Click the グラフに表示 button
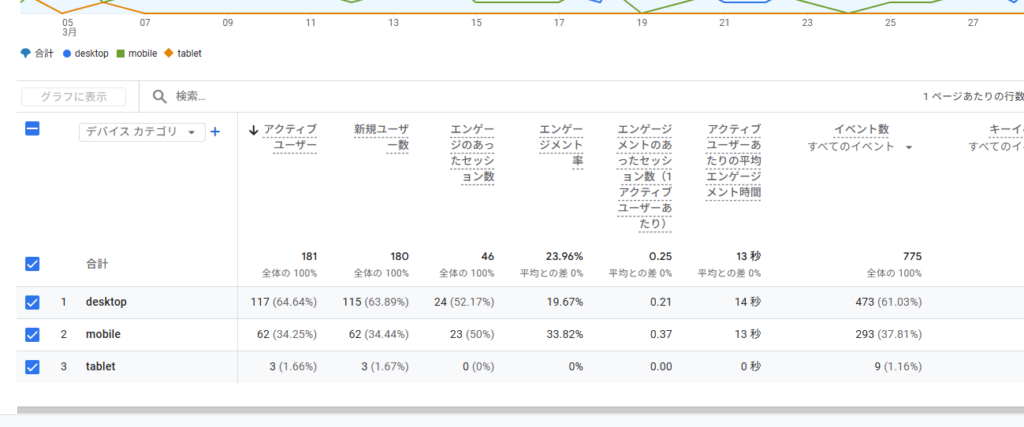Image resolution: width=1024 pixels, height=427 pixels. pyautogui.click(x=73, y=97)
